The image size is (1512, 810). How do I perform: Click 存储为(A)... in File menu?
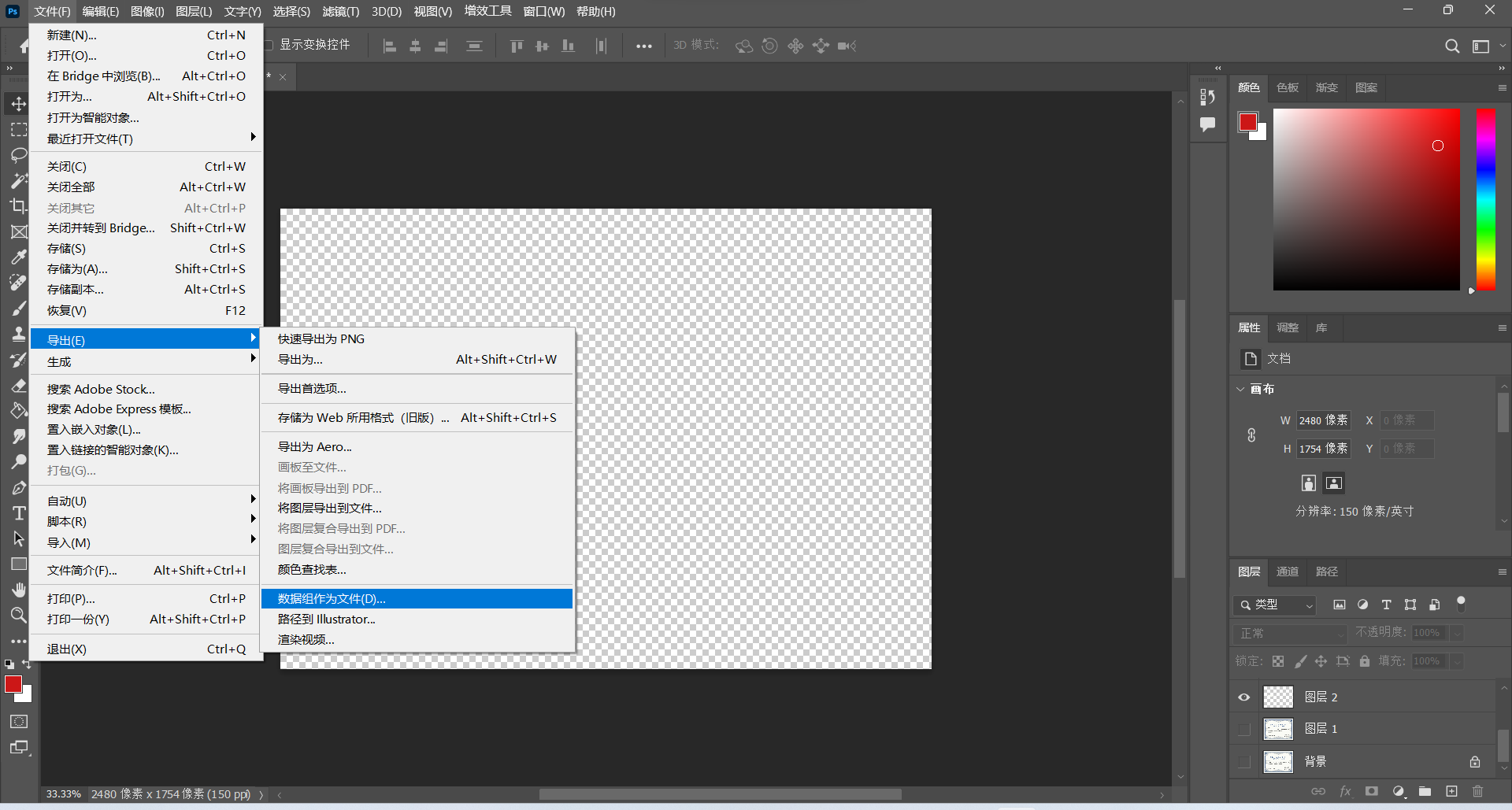pos(77,269)
